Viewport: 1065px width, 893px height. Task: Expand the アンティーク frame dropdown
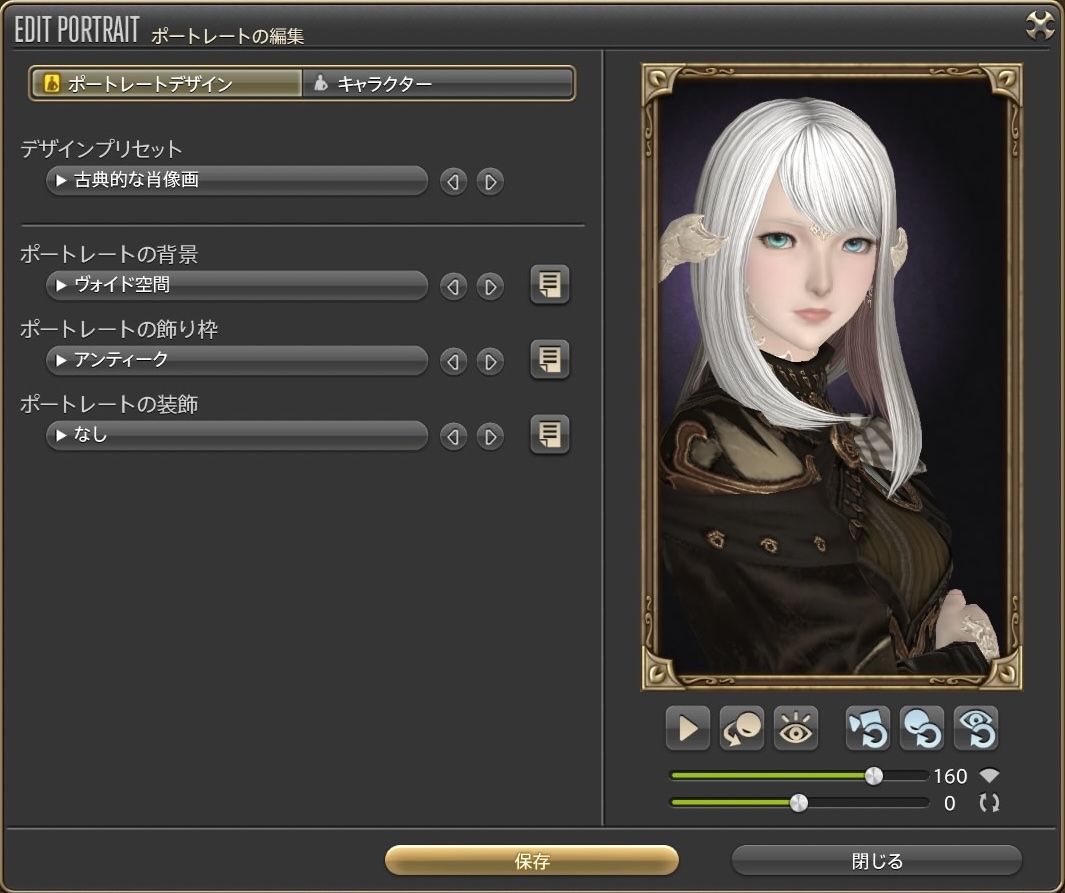(x=237, y=360)
